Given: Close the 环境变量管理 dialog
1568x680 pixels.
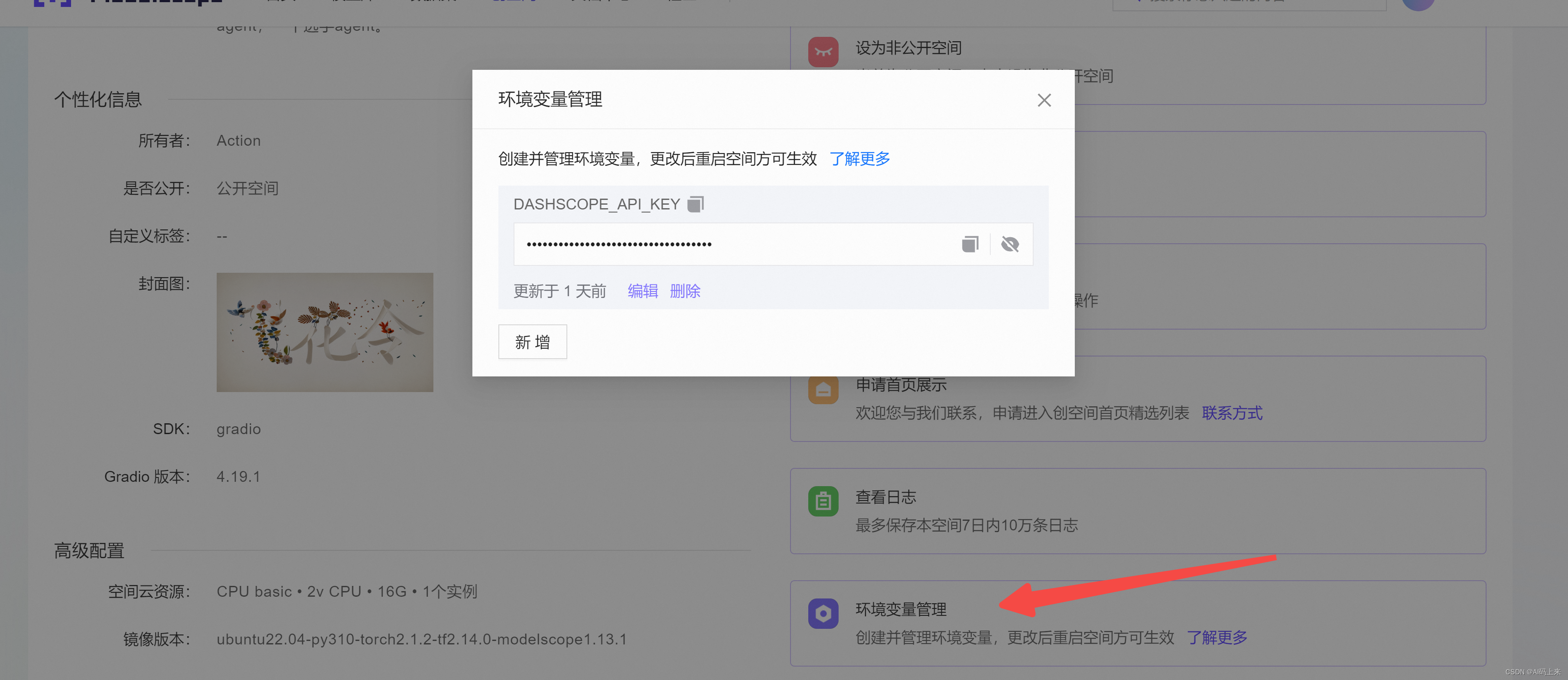Looking at the screenshot, I should [1044, 100].
